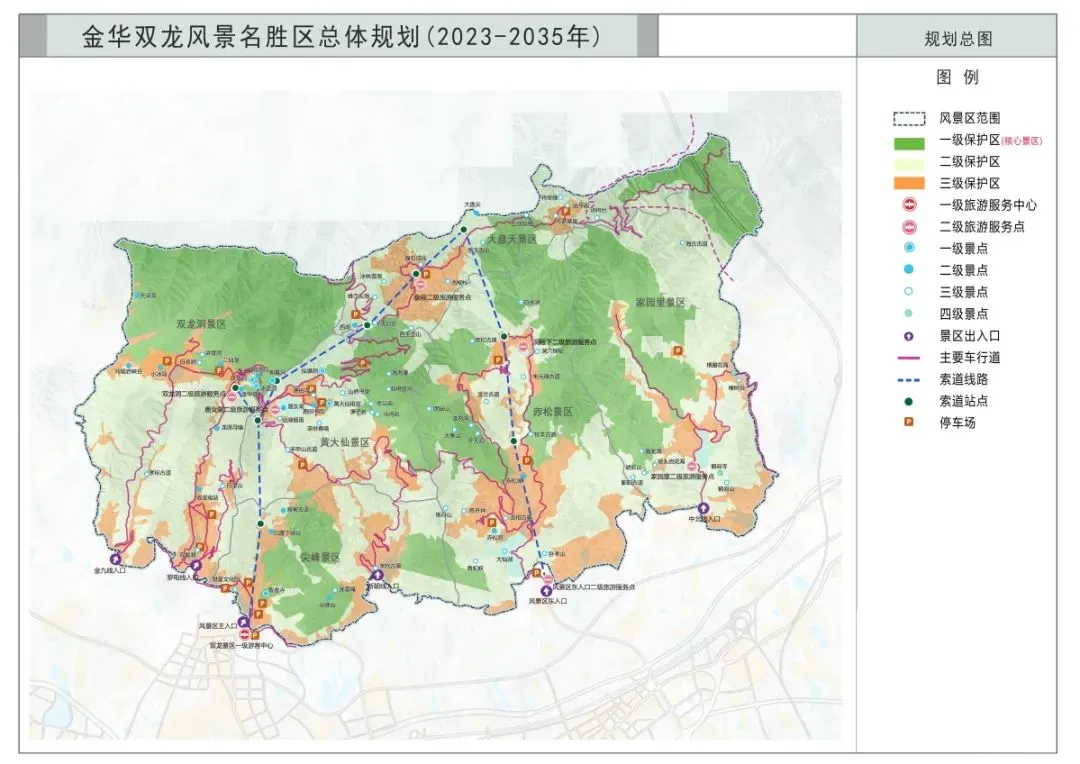The height and width of the screenshot is (764, 1080).
Task: Click the 新朝线入口 entrance marker
Action: tap(376, 576)
